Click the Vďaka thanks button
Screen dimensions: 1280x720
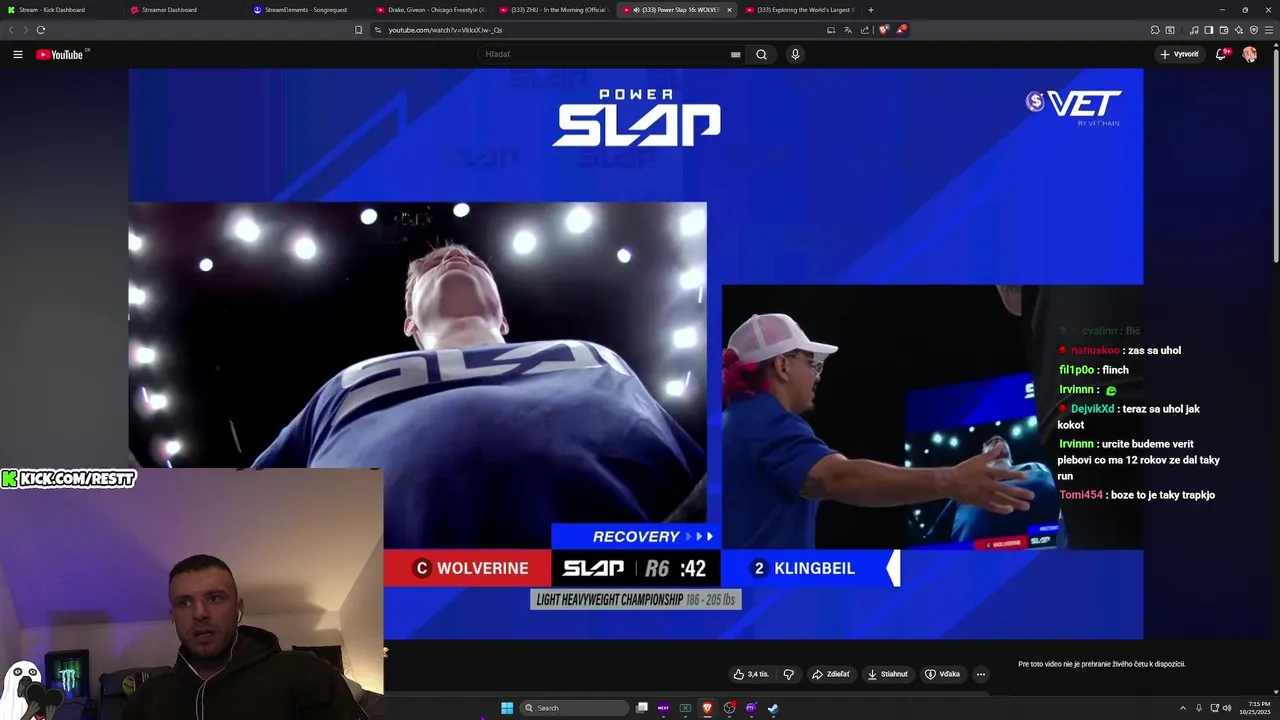942,674
